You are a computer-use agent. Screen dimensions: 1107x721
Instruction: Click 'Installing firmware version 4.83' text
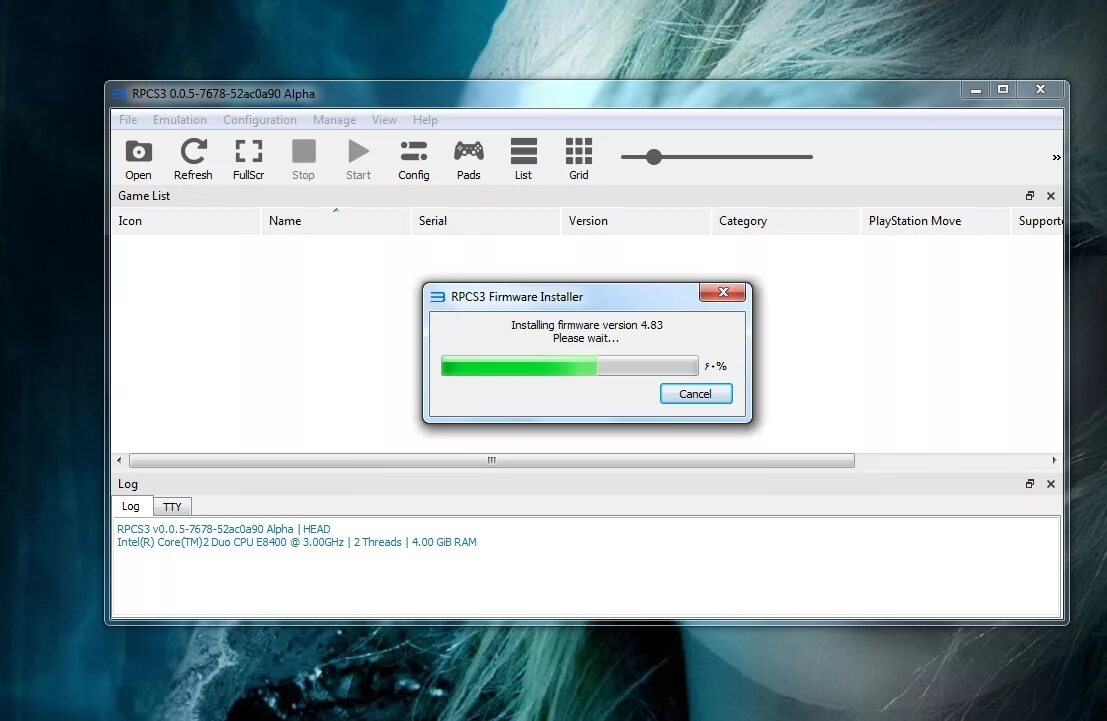pos(587,325)
